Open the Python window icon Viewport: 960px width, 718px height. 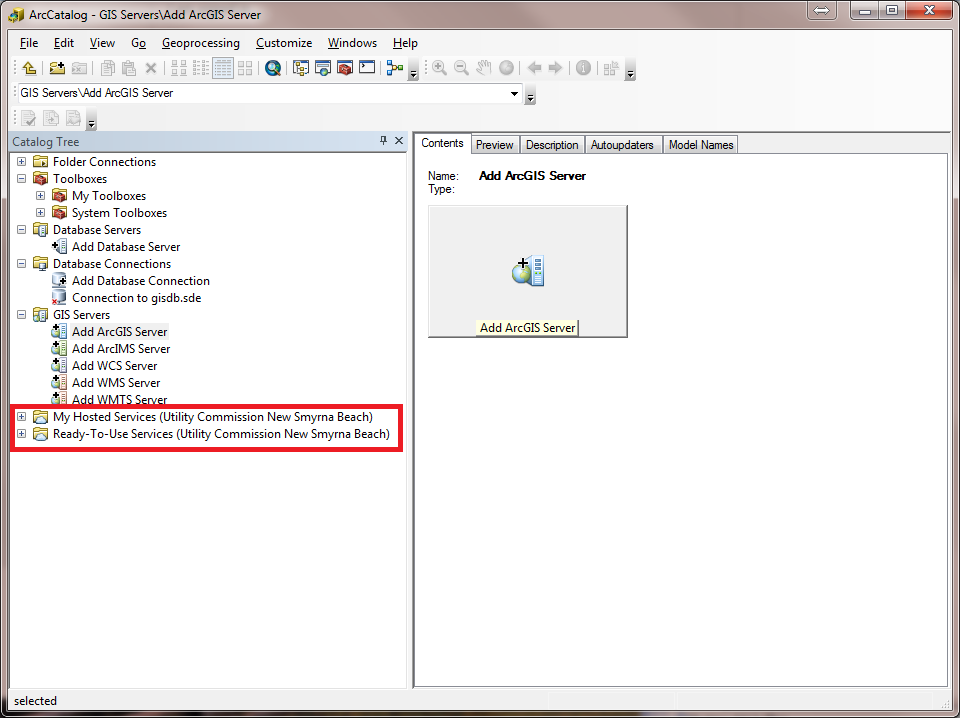coord(367,68)
